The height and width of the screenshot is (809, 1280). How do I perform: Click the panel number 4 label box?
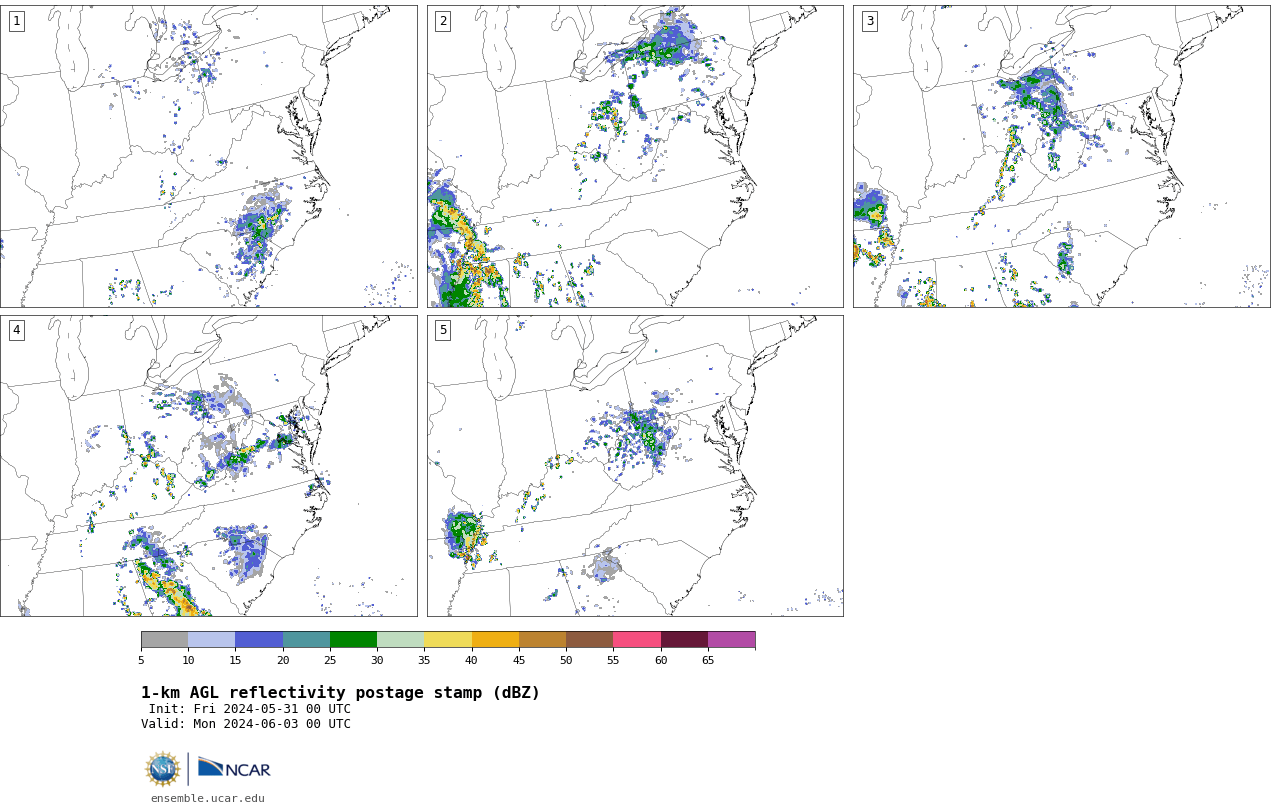pos(16,330)
